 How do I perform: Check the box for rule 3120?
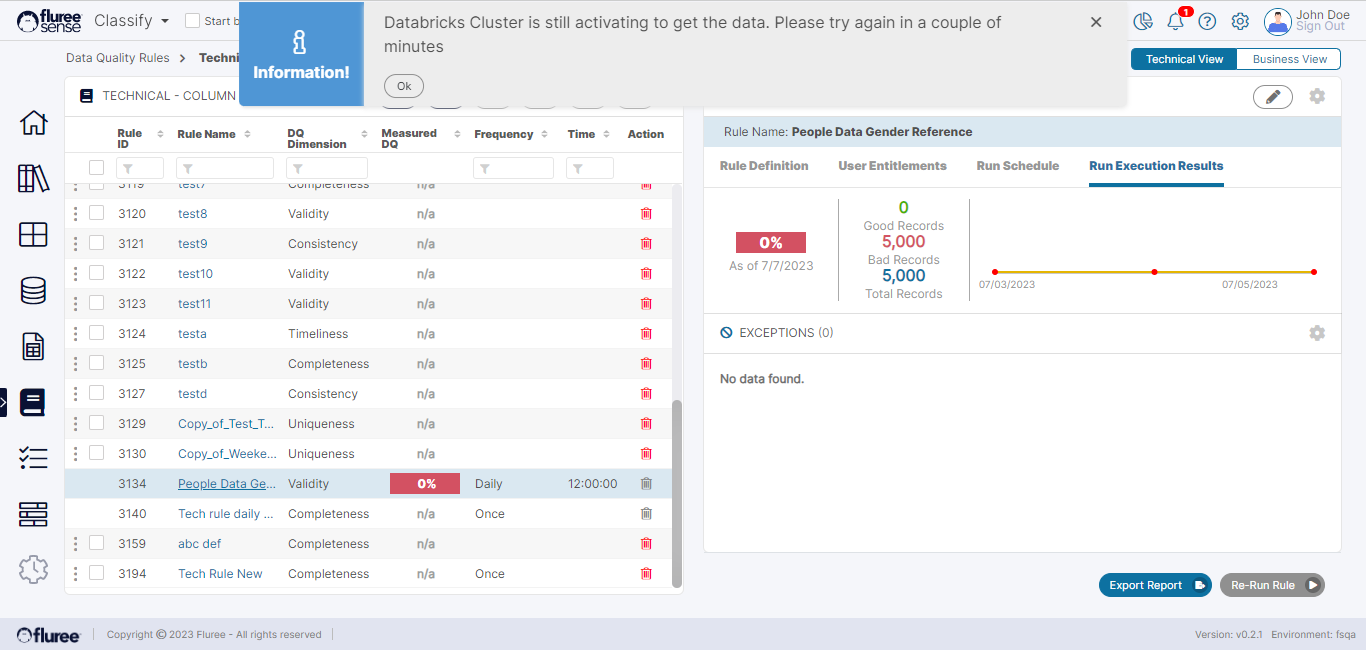(97, 213)
